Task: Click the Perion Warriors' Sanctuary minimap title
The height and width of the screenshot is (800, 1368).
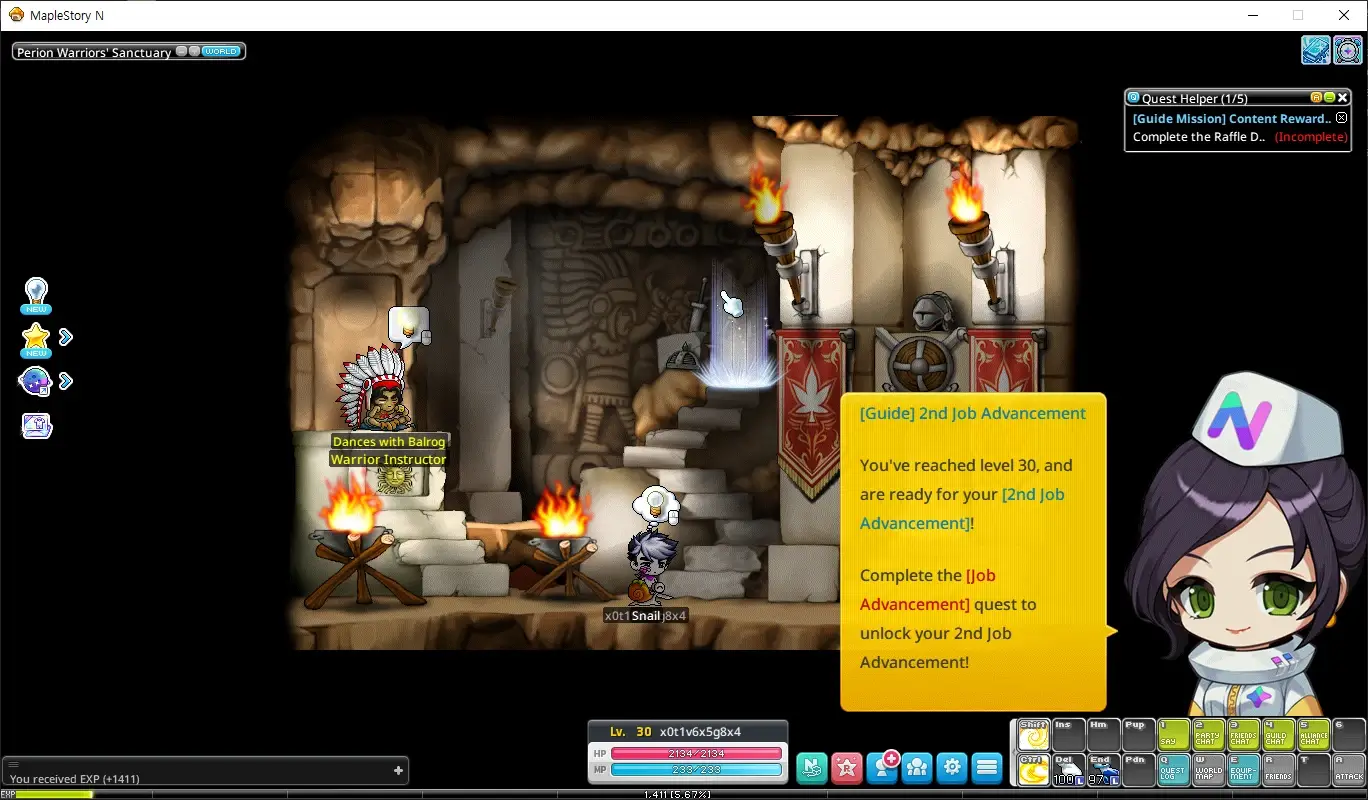Action: coord(94,52)
